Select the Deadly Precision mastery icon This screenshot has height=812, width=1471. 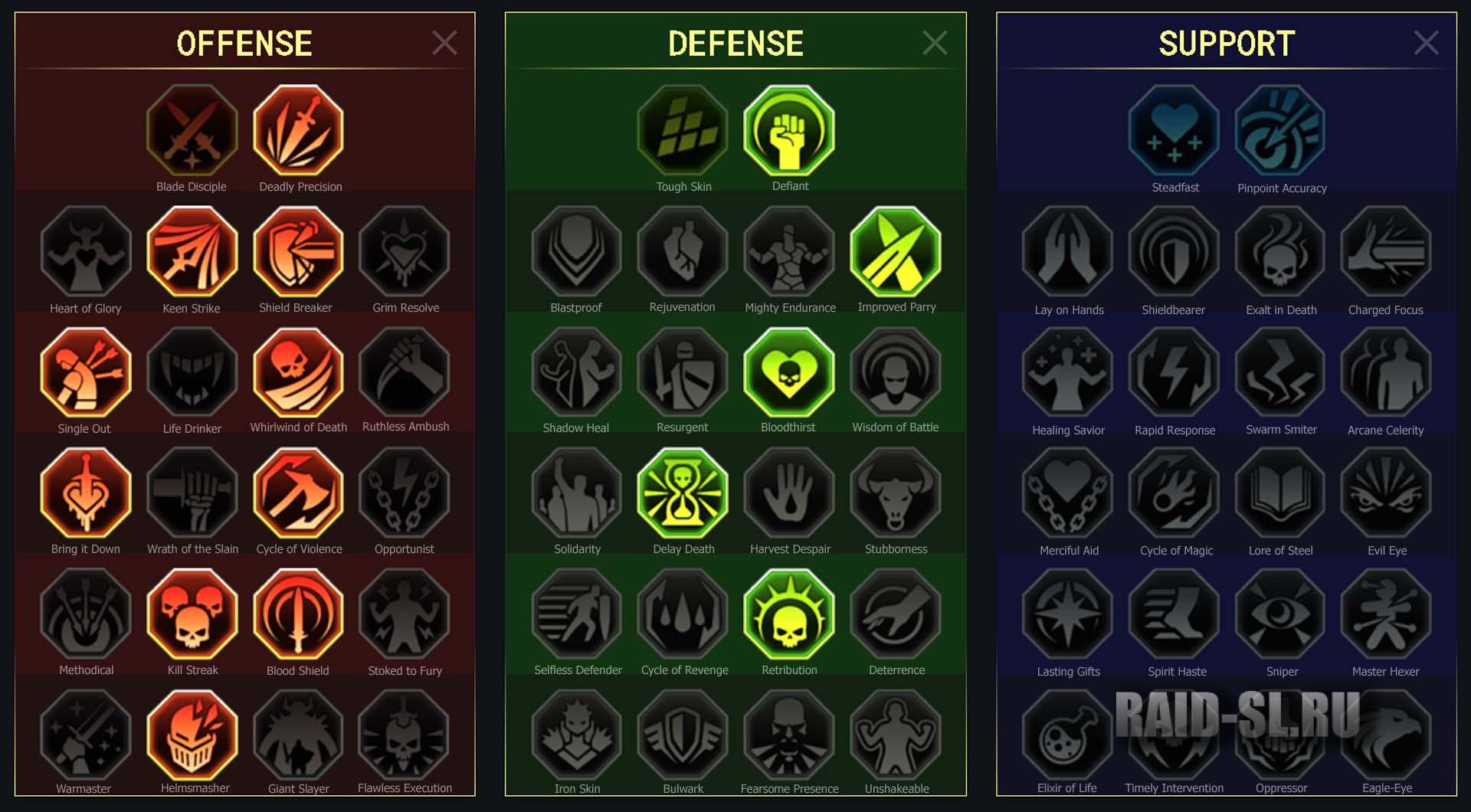coord(298,130)
